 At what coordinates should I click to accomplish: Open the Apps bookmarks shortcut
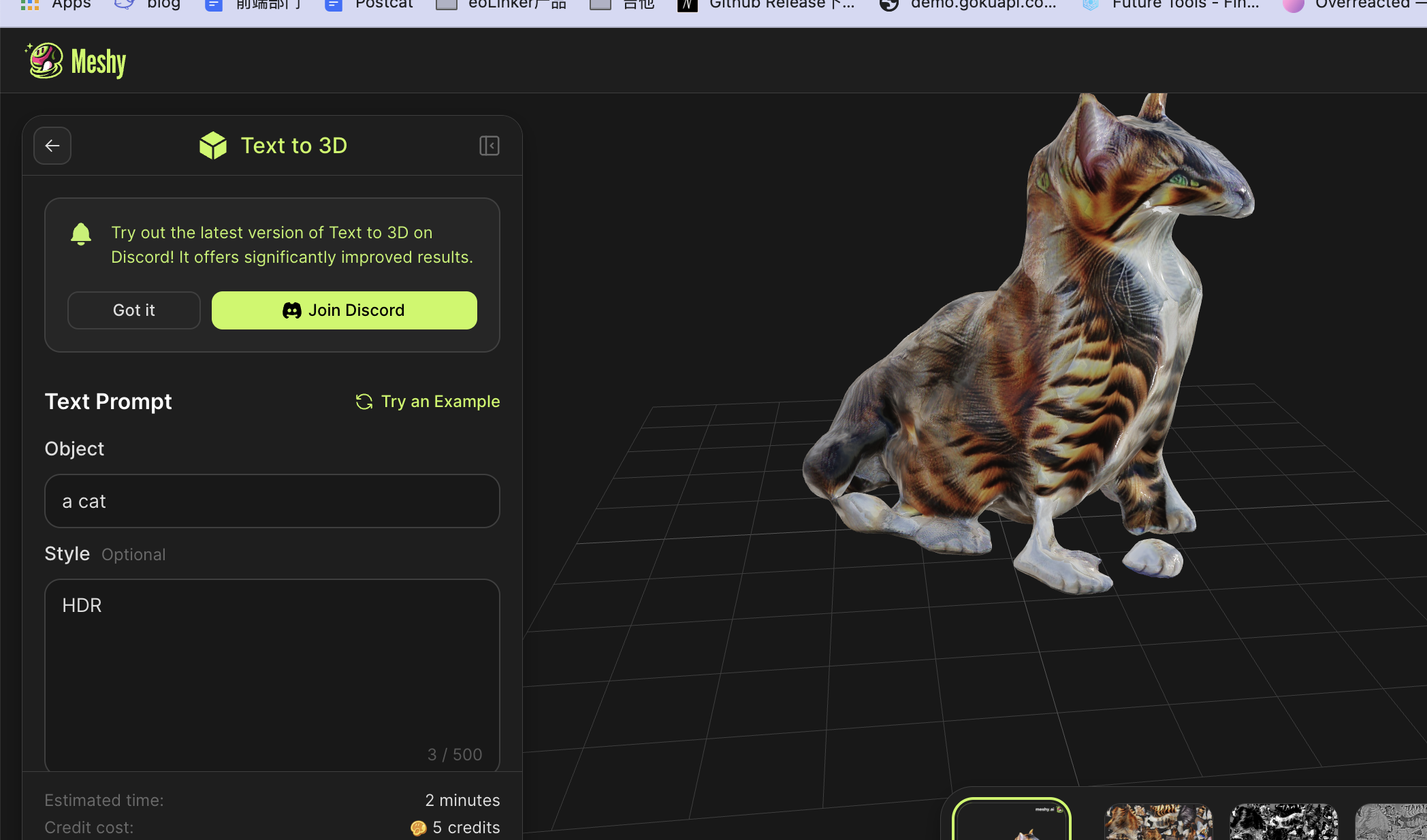click(x=56, y=4)
